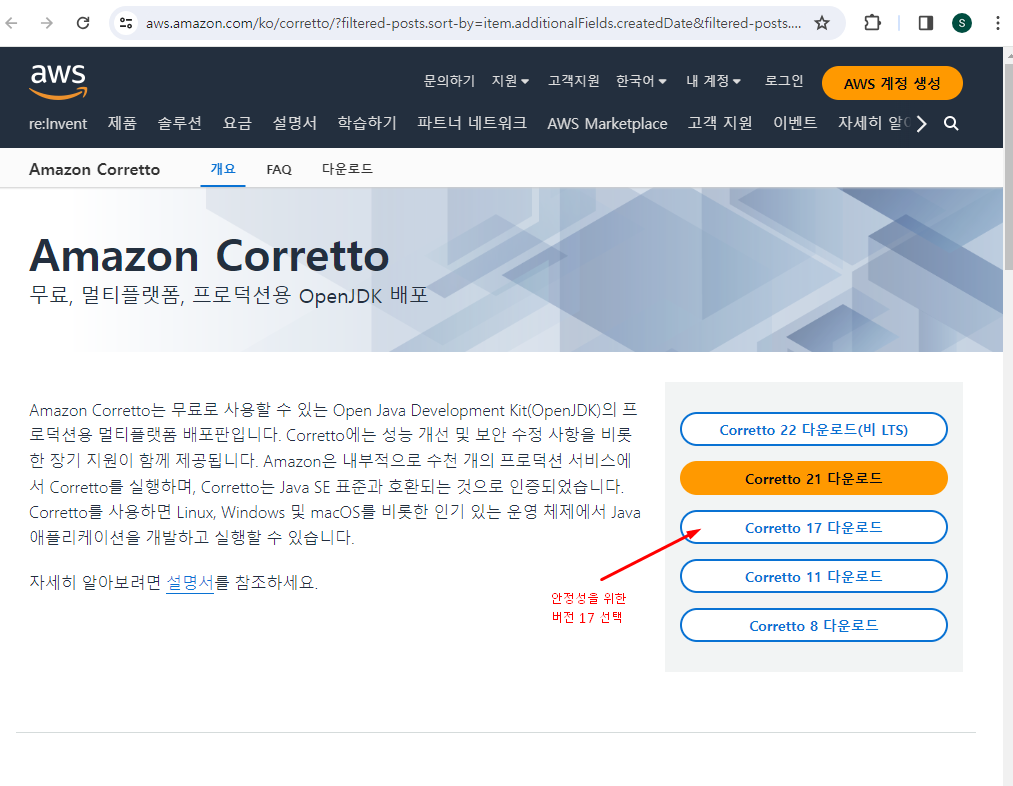Click the address bar URL field
The width and height of the screenshot is (1013, 786).
click(473, 23)
